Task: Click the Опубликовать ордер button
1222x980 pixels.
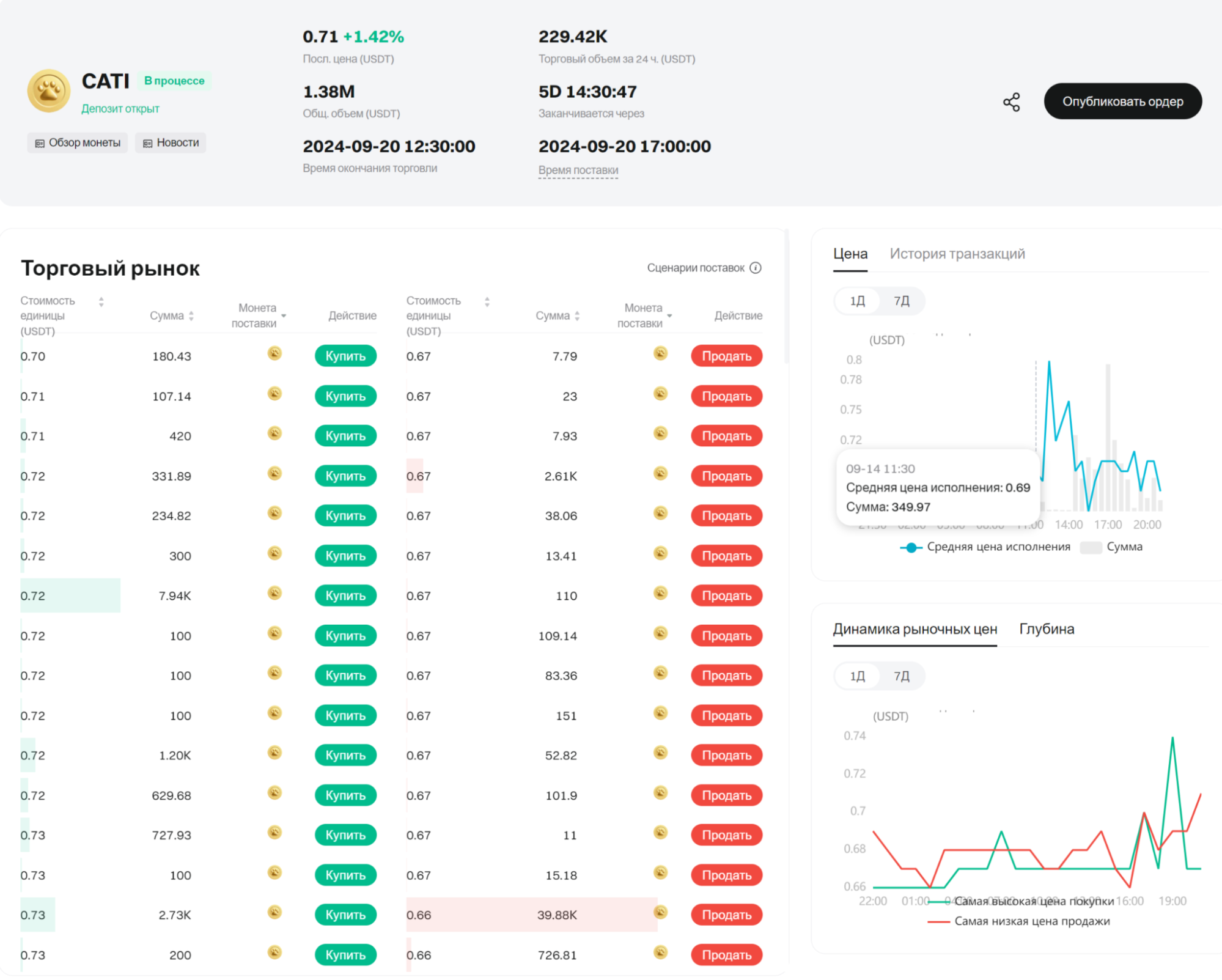Action: click(1122, 101)
